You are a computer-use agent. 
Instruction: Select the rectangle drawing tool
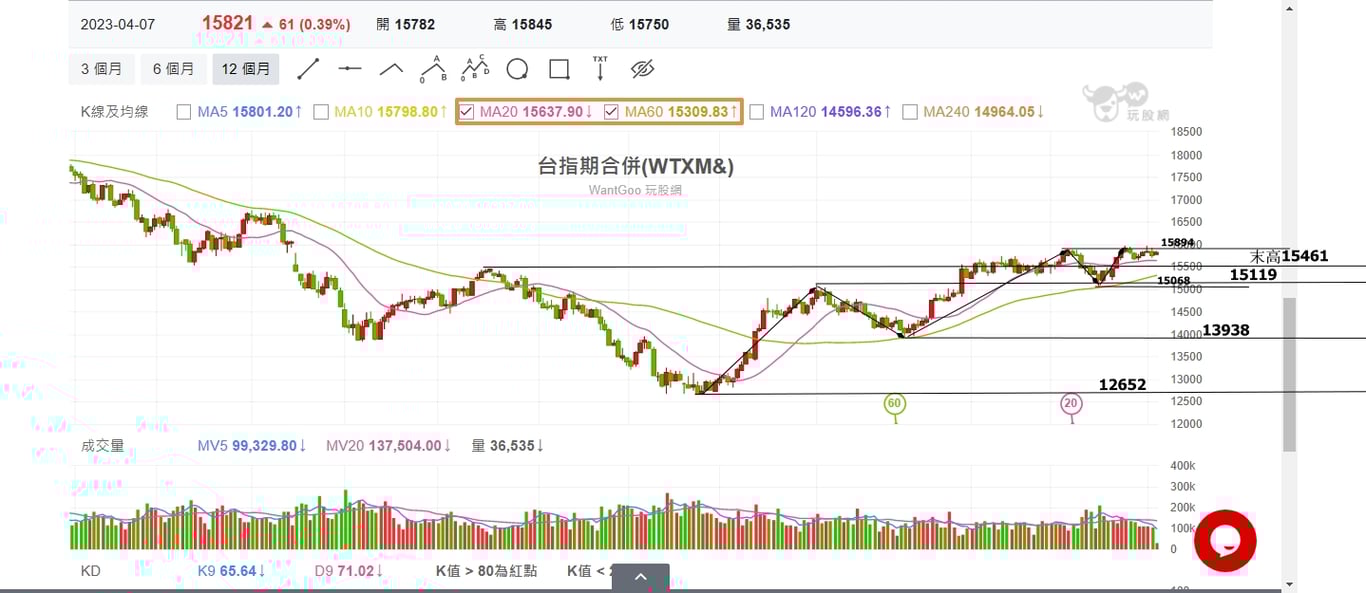(x=559, y=69)
